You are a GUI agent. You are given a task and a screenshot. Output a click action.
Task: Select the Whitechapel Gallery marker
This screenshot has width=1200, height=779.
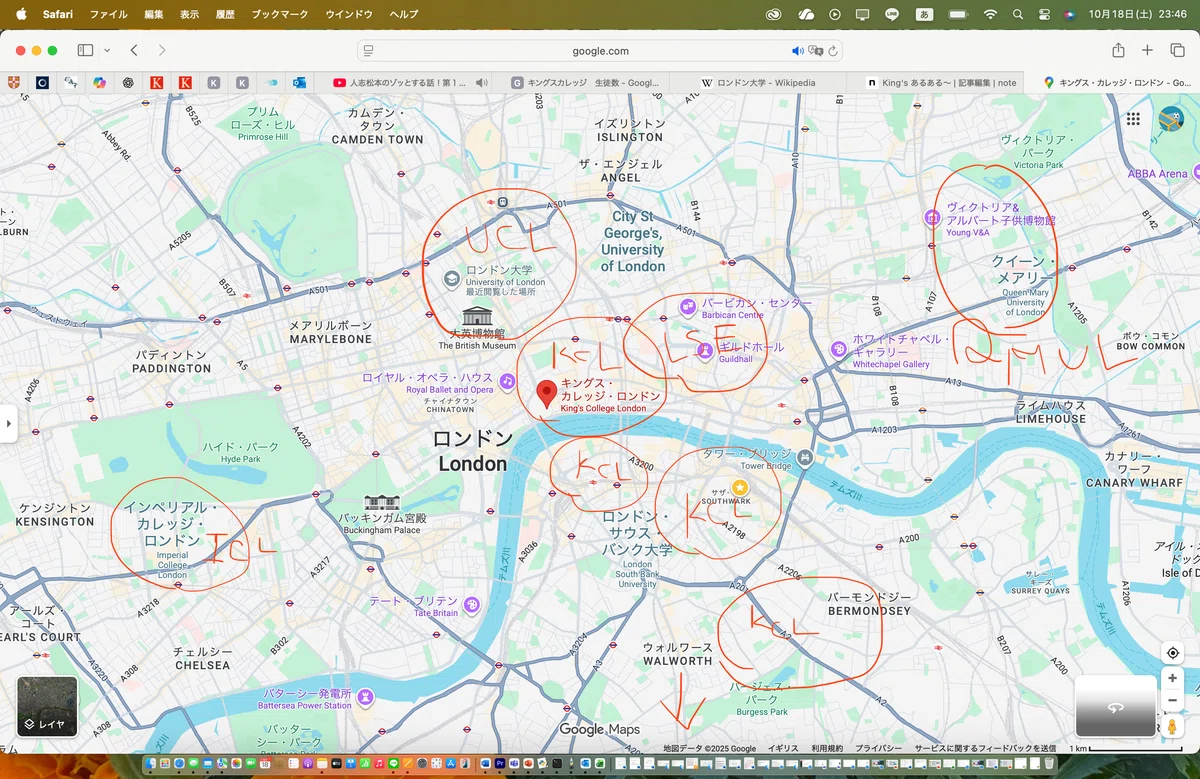click(838, 348)
